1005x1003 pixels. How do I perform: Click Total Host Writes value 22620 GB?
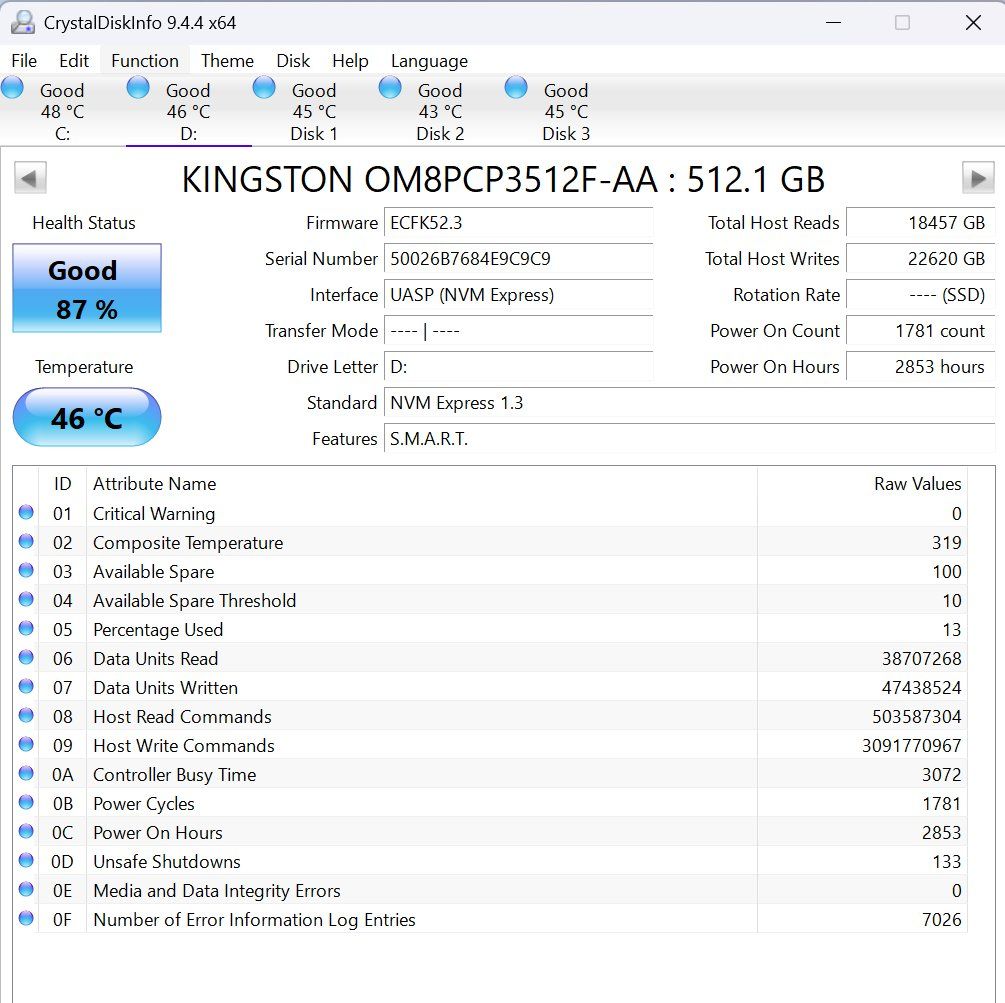[x=920, y=259]
